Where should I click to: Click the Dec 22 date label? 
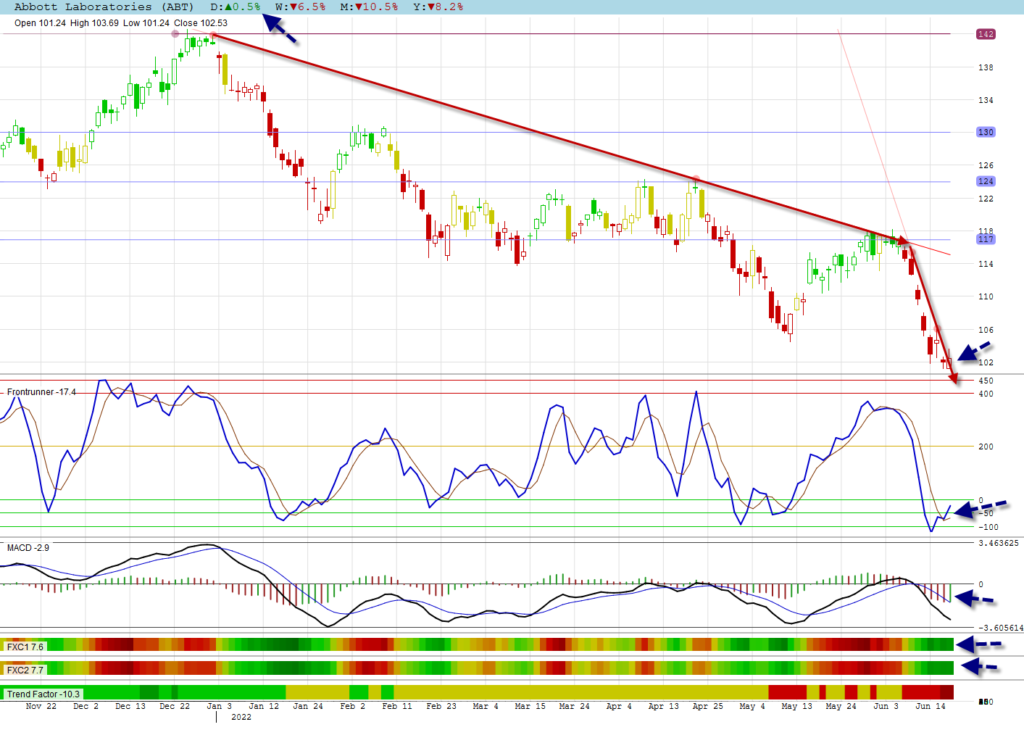click(x=174, y=706)
